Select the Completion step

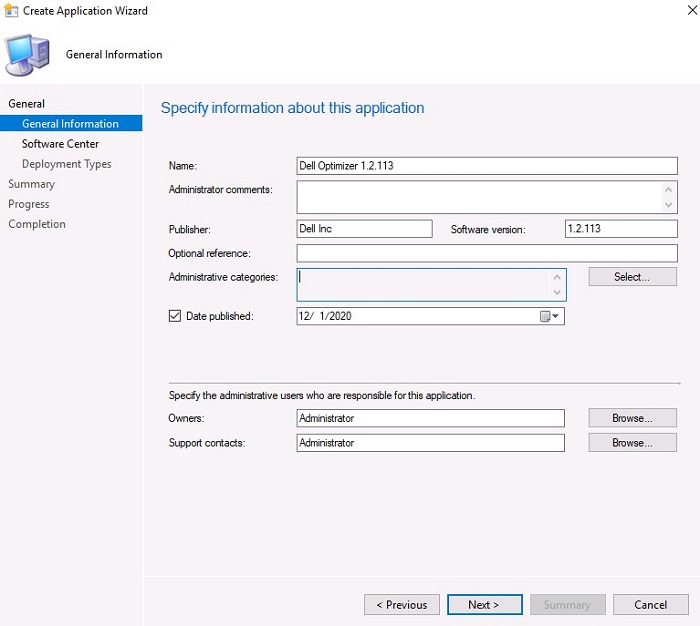(37, 224)
